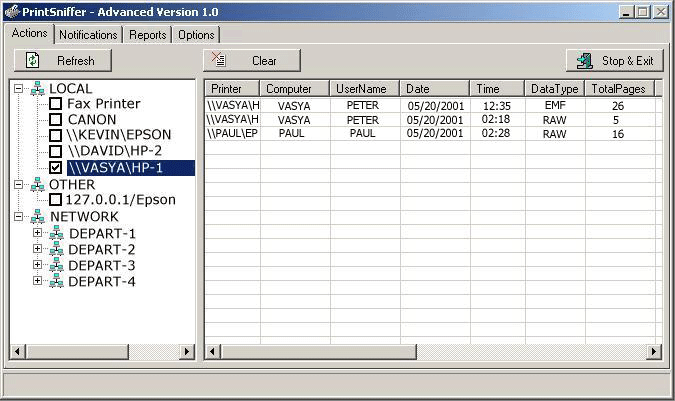675x401 pixels.
Task: Expand the DEPART-4 node
Action: [x=37, y=281]
